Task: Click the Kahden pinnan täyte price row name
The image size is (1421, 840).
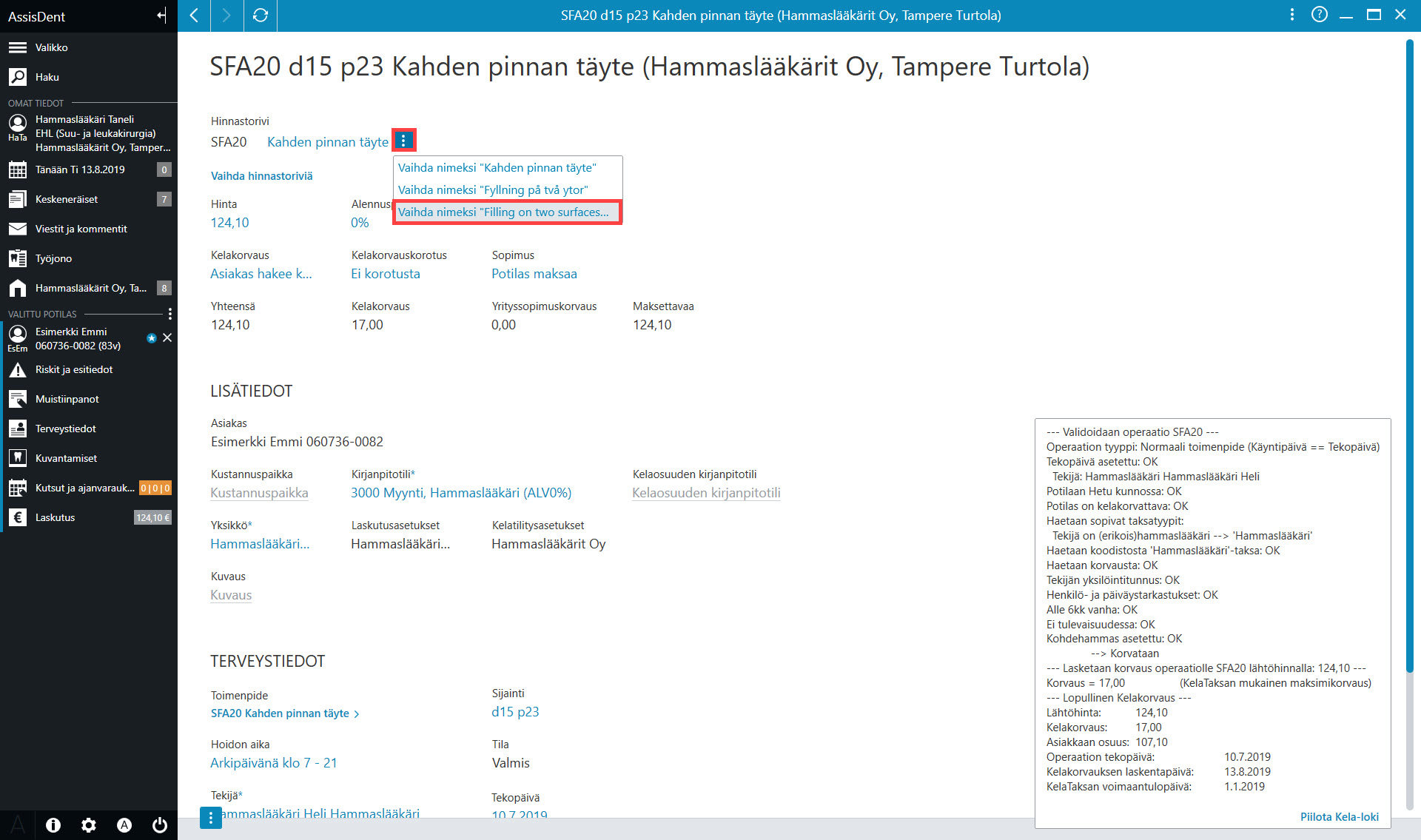Action: click(x=328, y=142)
